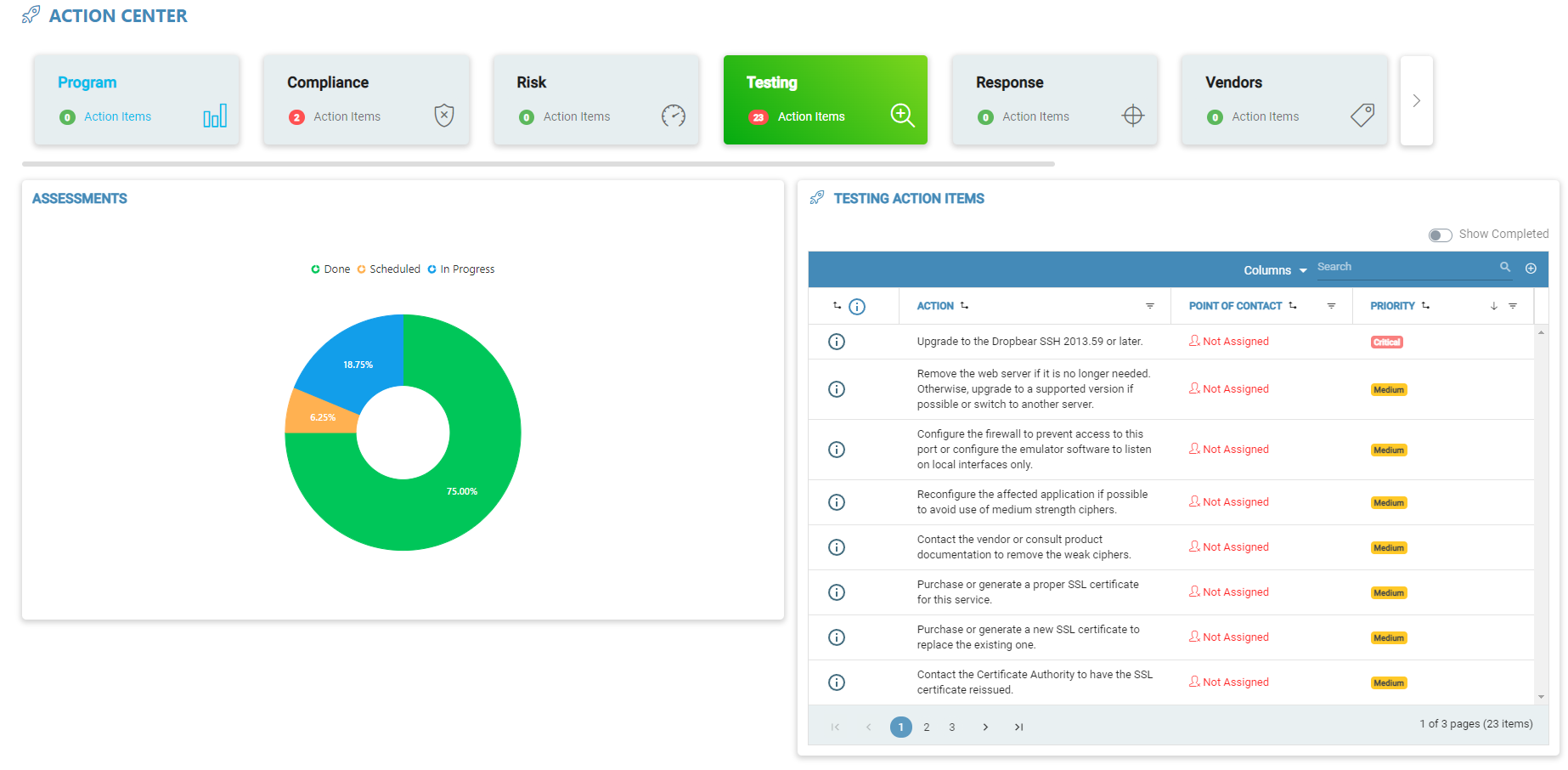Go to page 2 of action items

927,728
